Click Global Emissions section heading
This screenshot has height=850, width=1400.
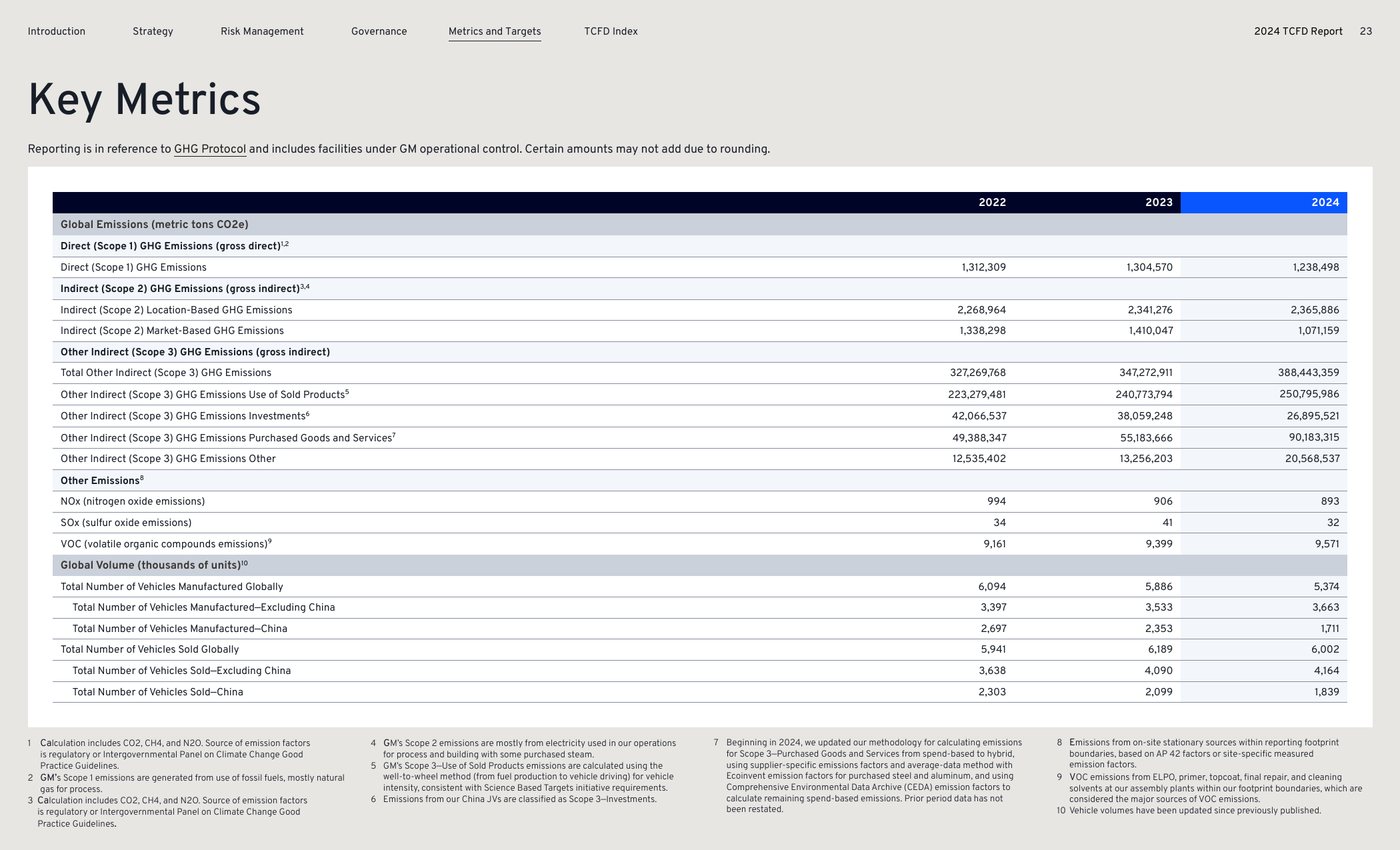tap(155, 225)
